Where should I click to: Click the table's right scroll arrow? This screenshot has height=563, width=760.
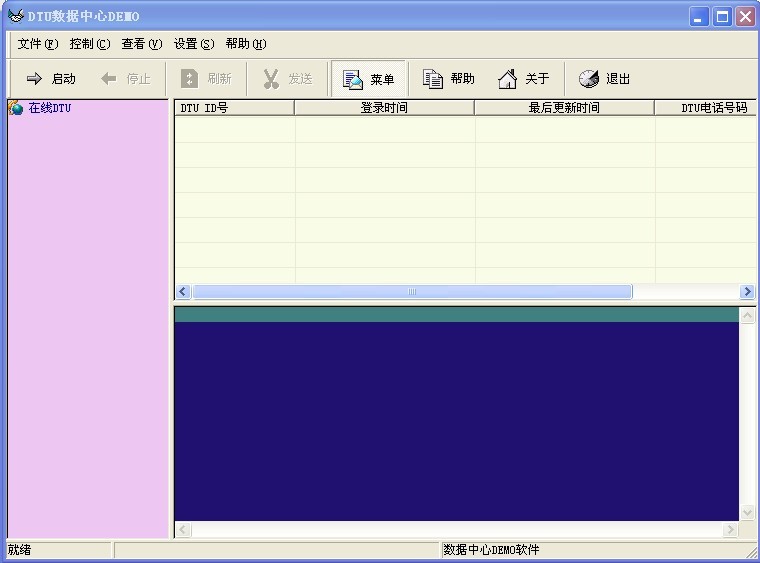coord(747,291)
